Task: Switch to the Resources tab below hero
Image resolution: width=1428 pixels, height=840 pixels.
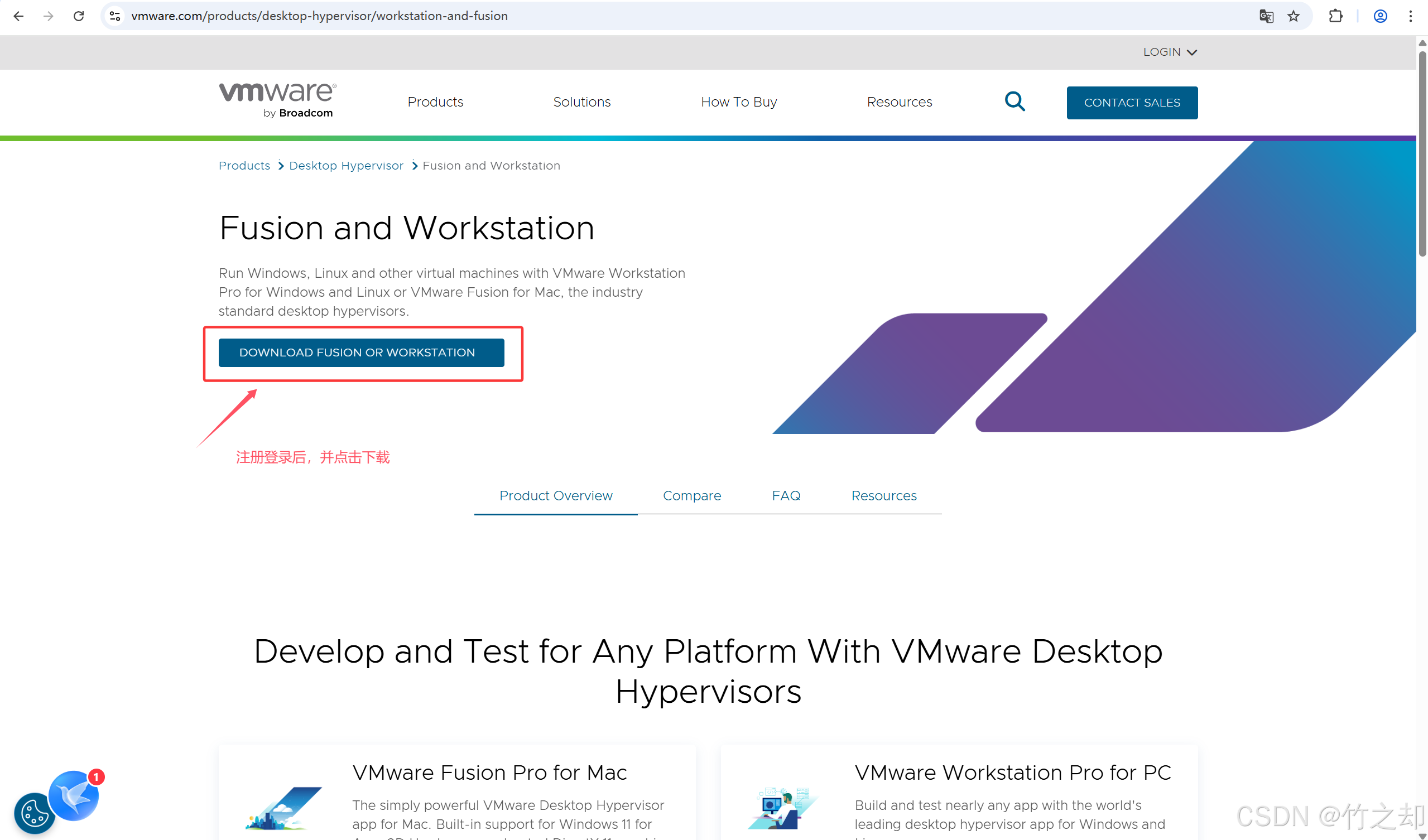Action: click(x=883, y=496)
